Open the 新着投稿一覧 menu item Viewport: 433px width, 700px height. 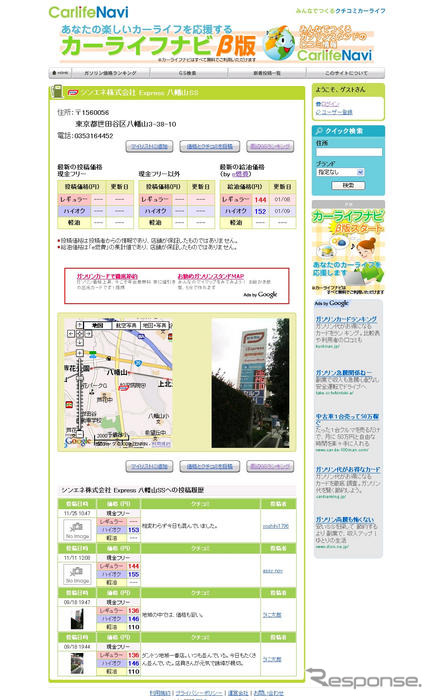(267, 73)
